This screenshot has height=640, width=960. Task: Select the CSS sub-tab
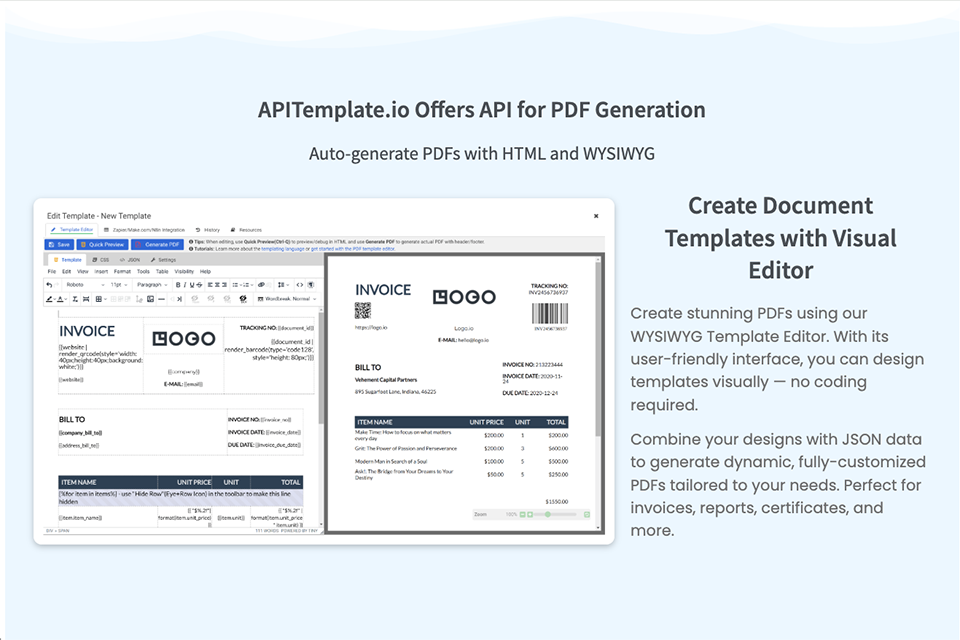(x=100, y=260)
